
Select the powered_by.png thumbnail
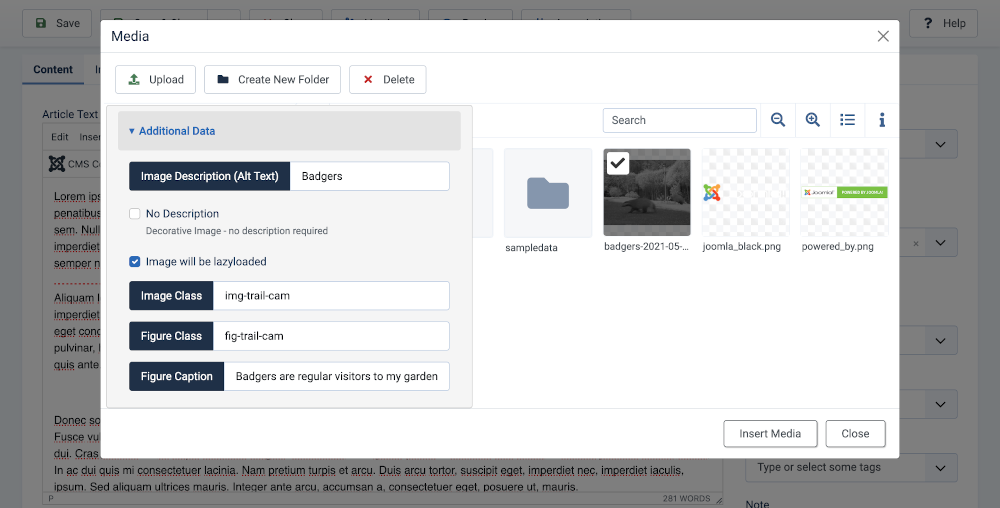click(844, 193)
